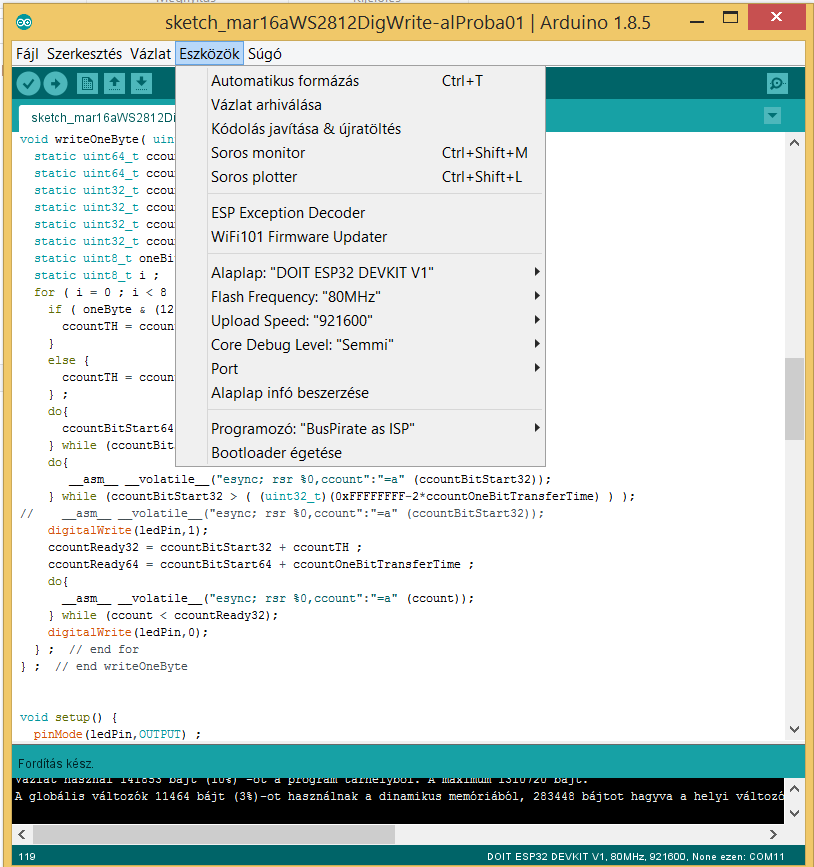Expand Upload Speed 921600 submenu
The height and width of the screenshot is (867, 814).
pos(360,321)
